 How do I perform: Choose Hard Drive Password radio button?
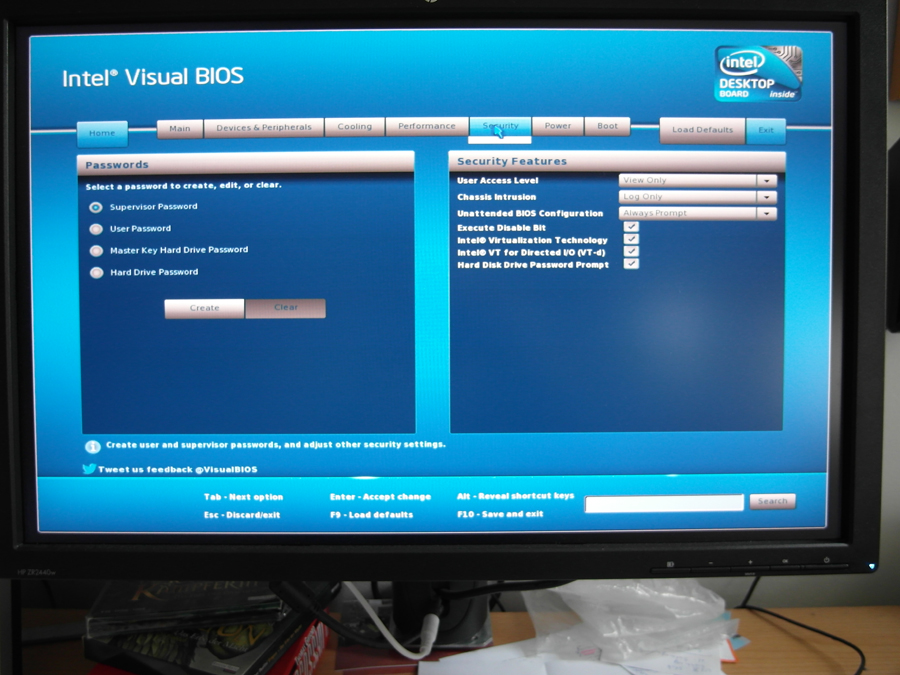(x=96, y=273)
